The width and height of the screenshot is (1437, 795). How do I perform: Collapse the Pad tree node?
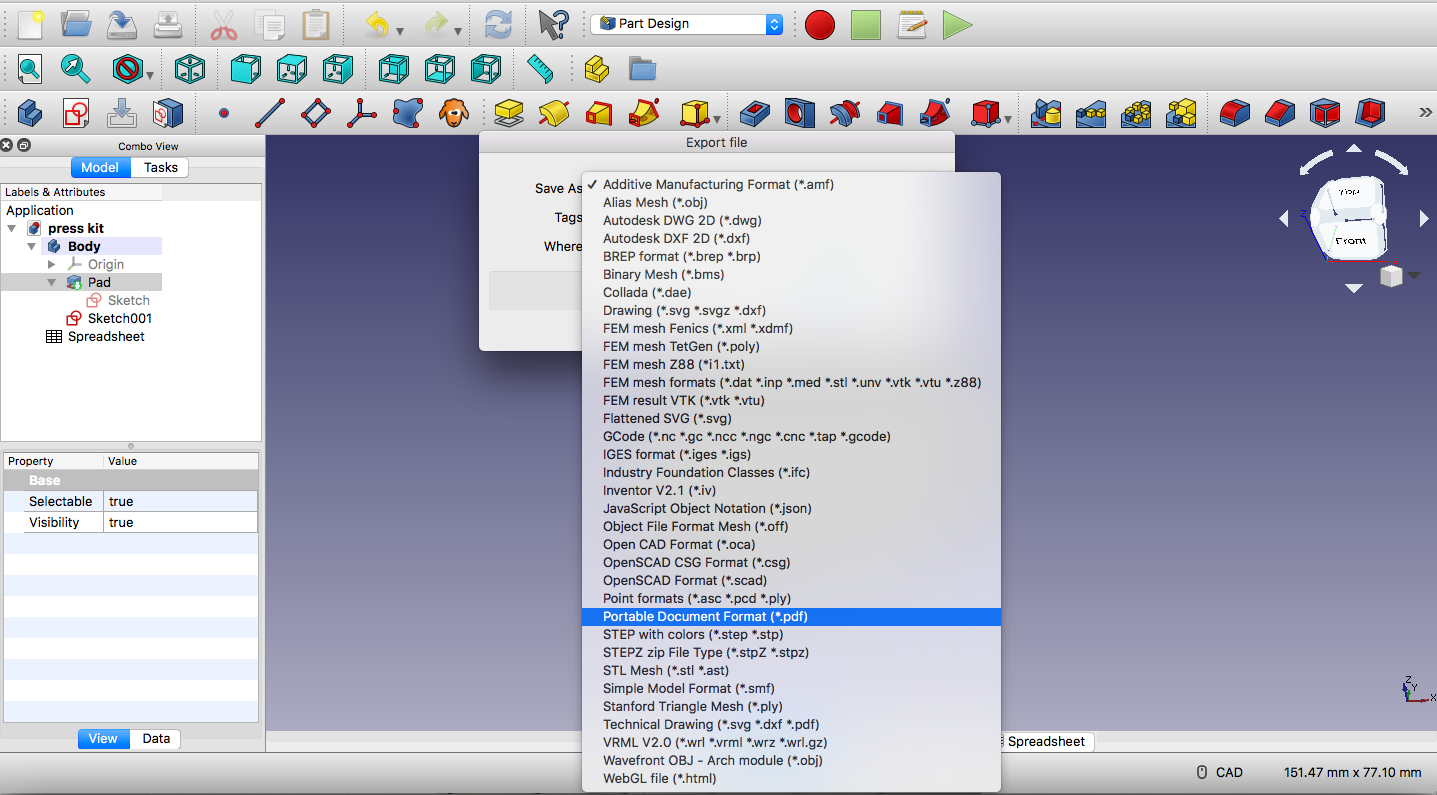[52, 283]
